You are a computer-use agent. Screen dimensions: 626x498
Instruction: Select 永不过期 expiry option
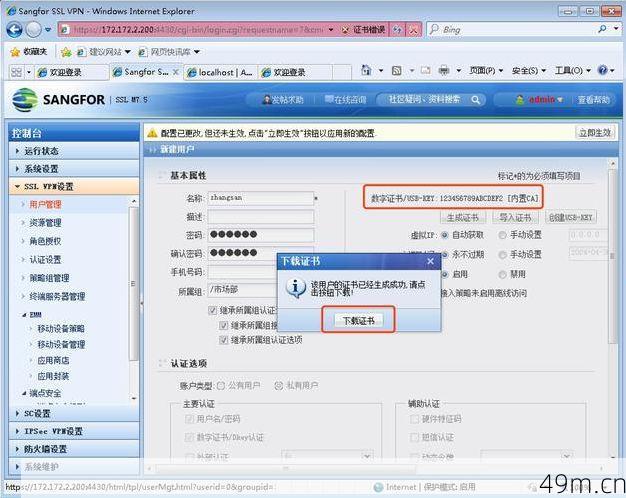[x=445, y=254]
